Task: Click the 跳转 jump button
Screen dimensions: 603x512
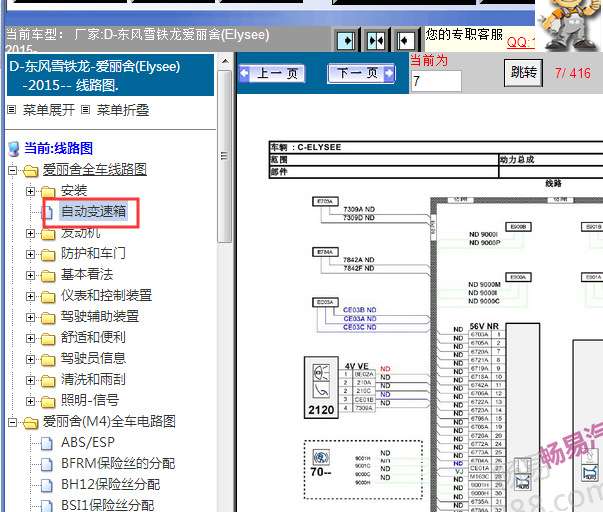Action: click(x=523, y=73)
